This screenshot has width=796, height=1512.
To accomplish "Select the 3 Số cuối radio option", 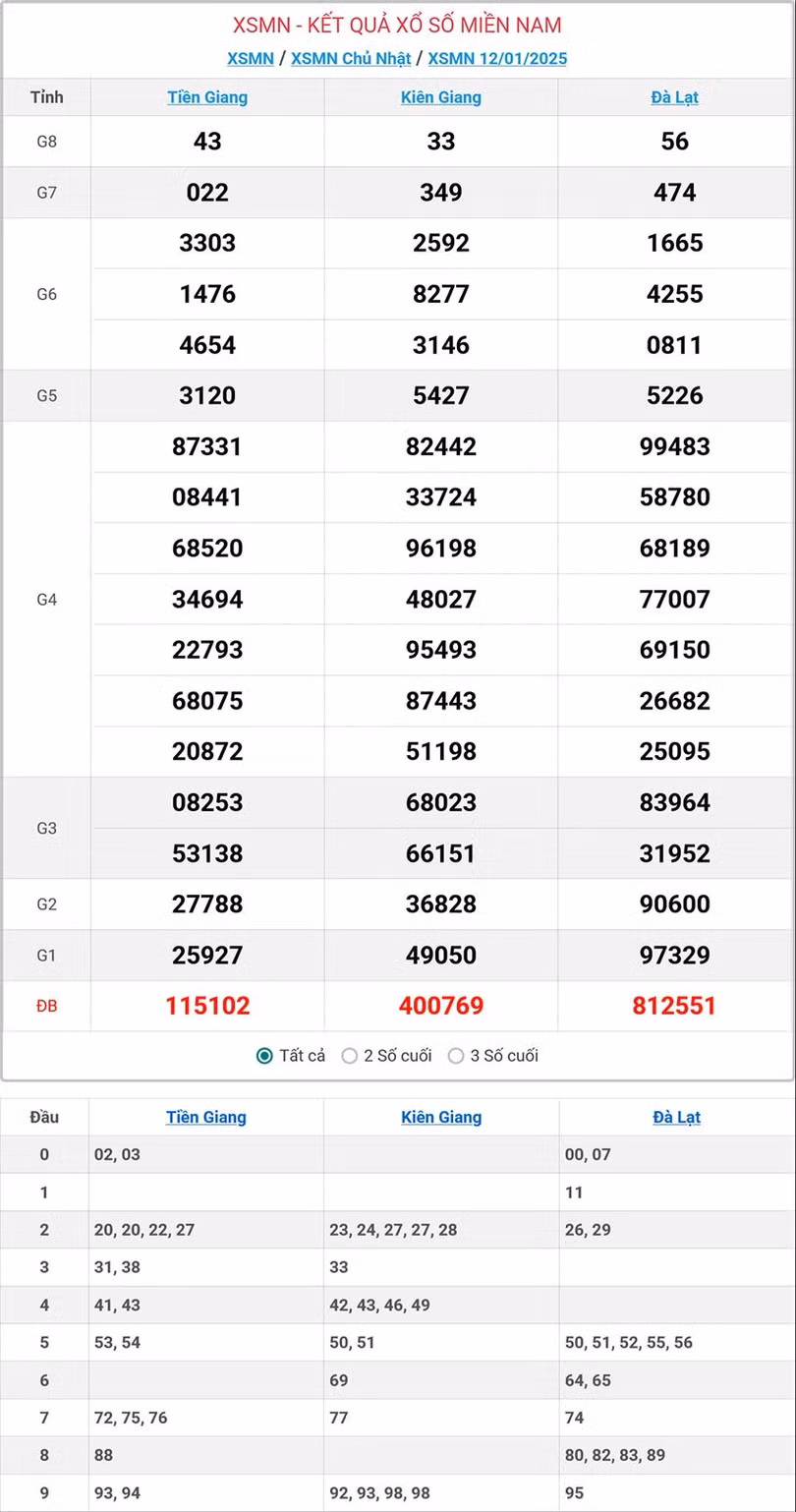I will [x=456, y=1056].
